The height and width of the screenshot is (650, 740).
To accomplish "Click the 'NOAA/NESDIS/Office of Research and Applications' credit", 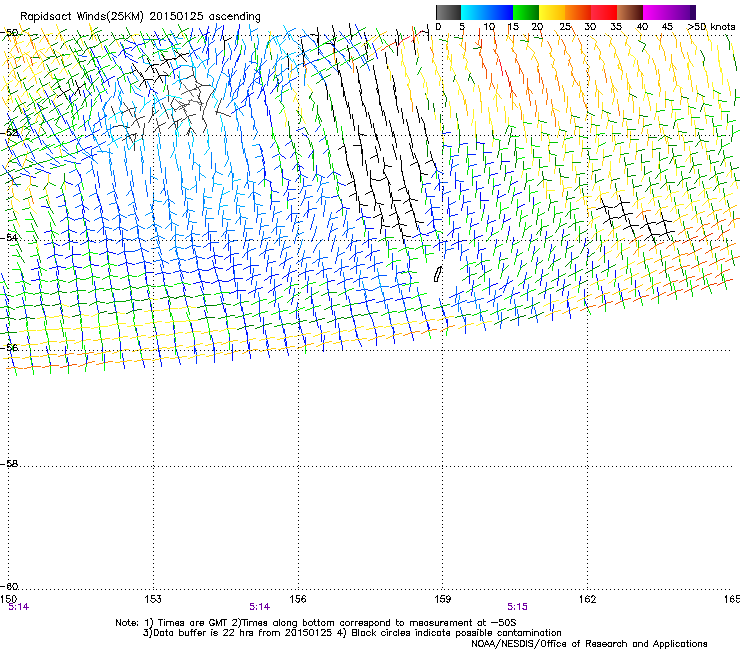I will click(589, 644).
